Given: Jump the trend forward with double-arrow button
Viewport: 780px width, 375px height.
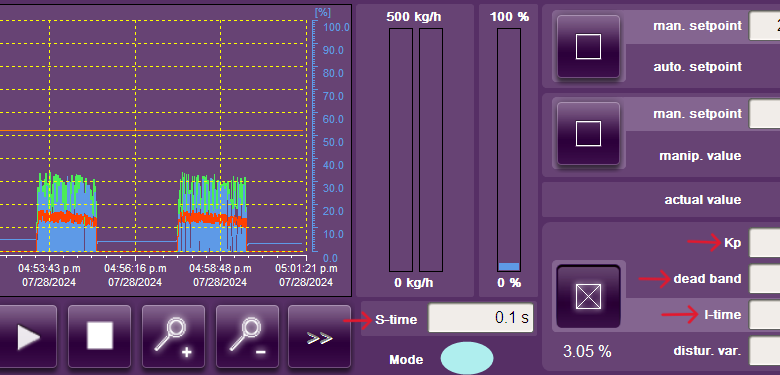Looking at the screenshot, I should point(319,337).
